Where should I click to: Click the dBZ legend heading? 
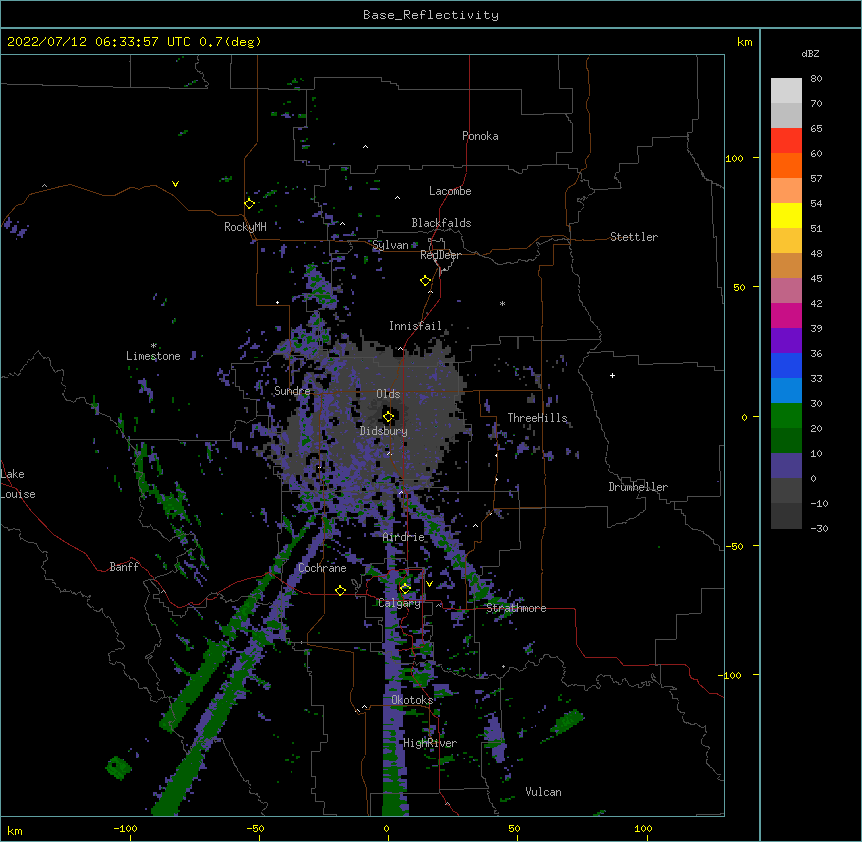[x=810, y=53]
